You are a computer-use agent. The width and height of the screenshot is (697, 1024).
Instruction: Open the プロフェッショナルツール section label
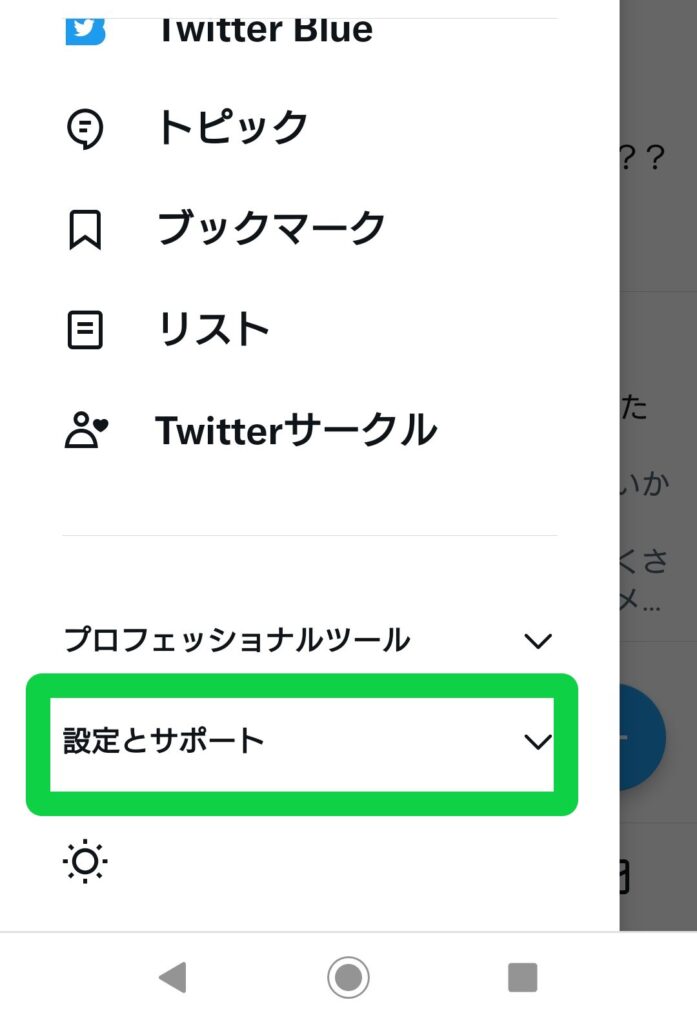click(236, 640)
